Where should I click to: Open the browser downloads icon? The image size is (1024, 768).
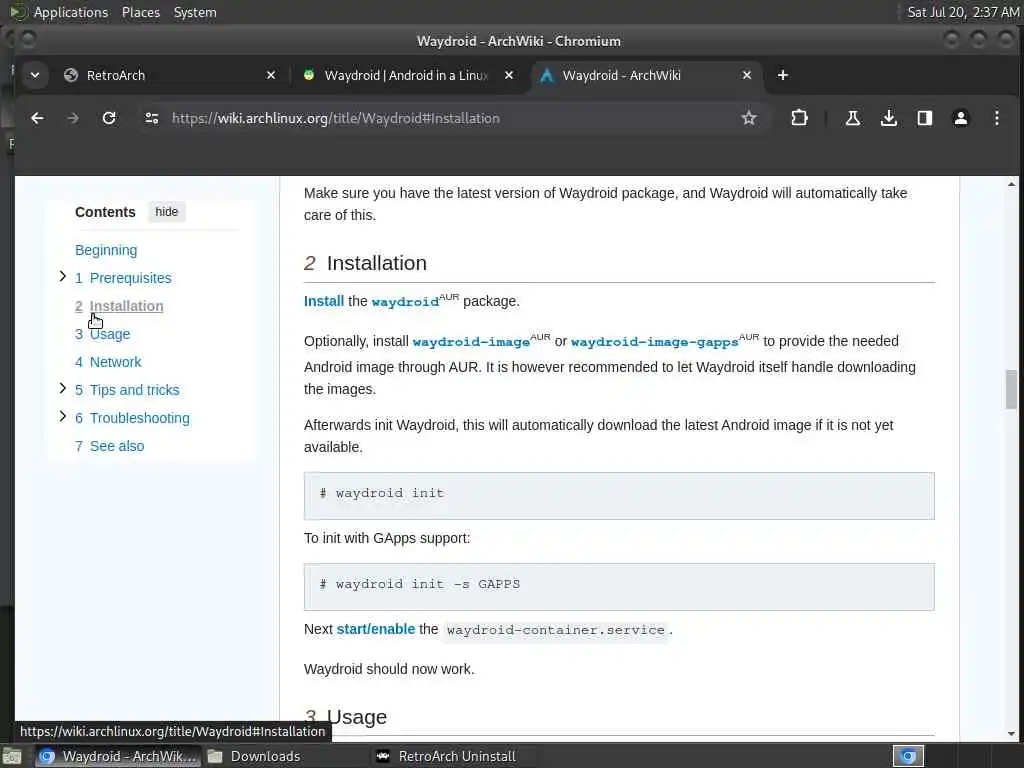888,118
